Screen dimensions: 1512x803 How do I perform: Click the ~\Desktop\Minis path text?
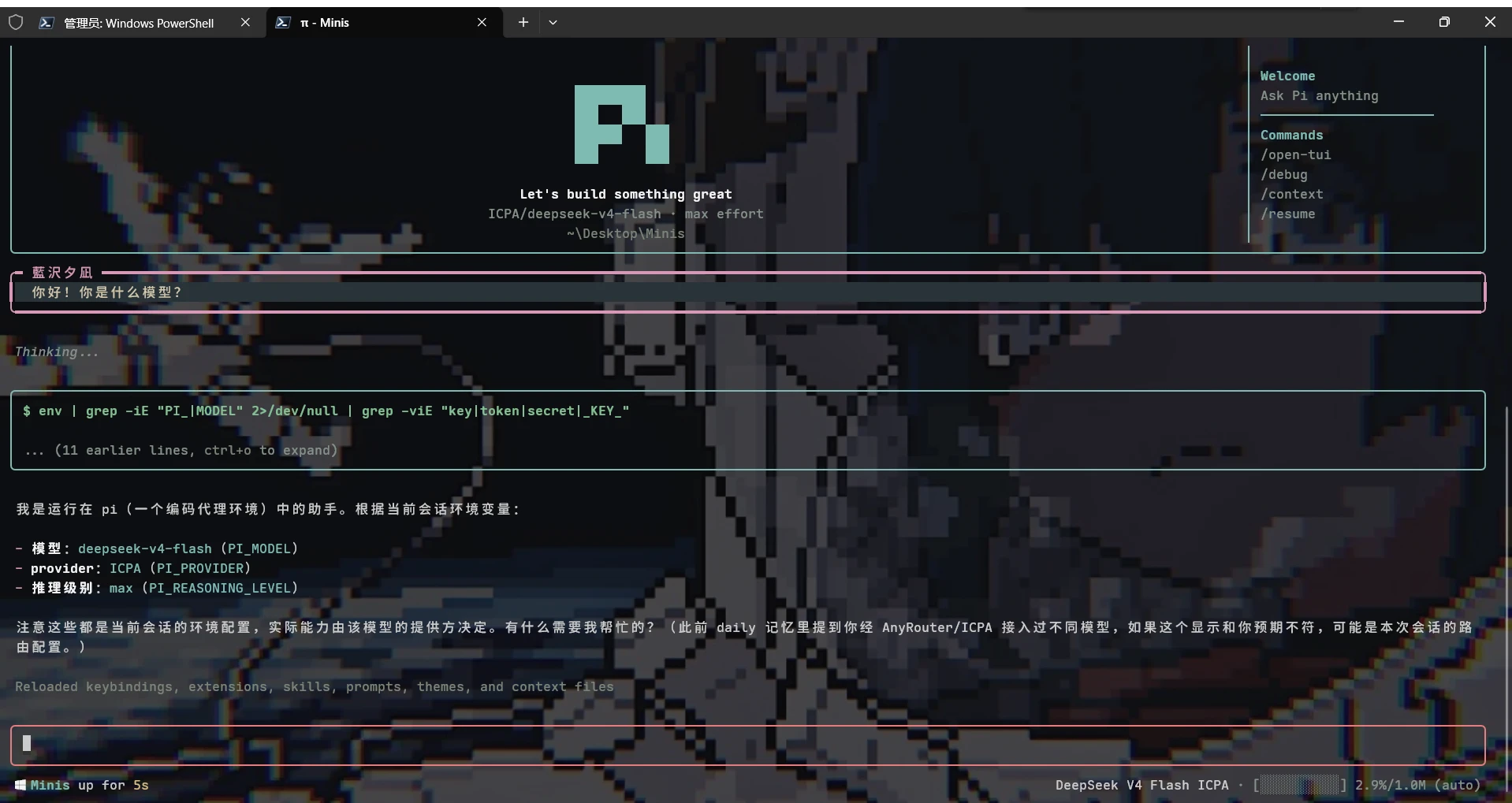click(625, 234)
